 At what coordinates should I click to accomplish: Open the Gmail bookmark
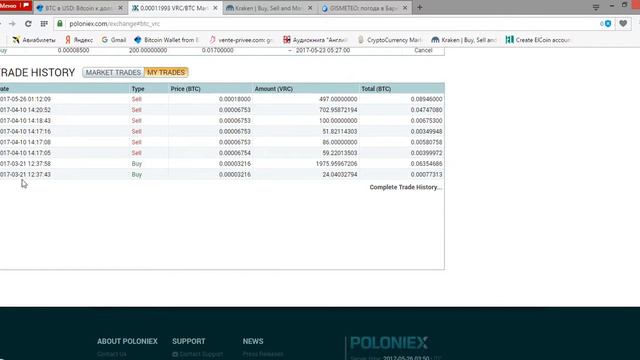click(113, 40)
